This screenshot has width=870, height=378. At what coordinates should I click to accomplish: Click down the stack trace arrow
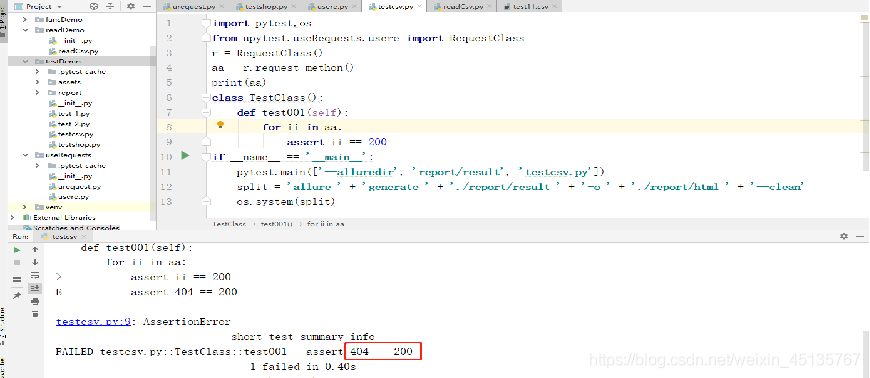click(x=35, y=262)
